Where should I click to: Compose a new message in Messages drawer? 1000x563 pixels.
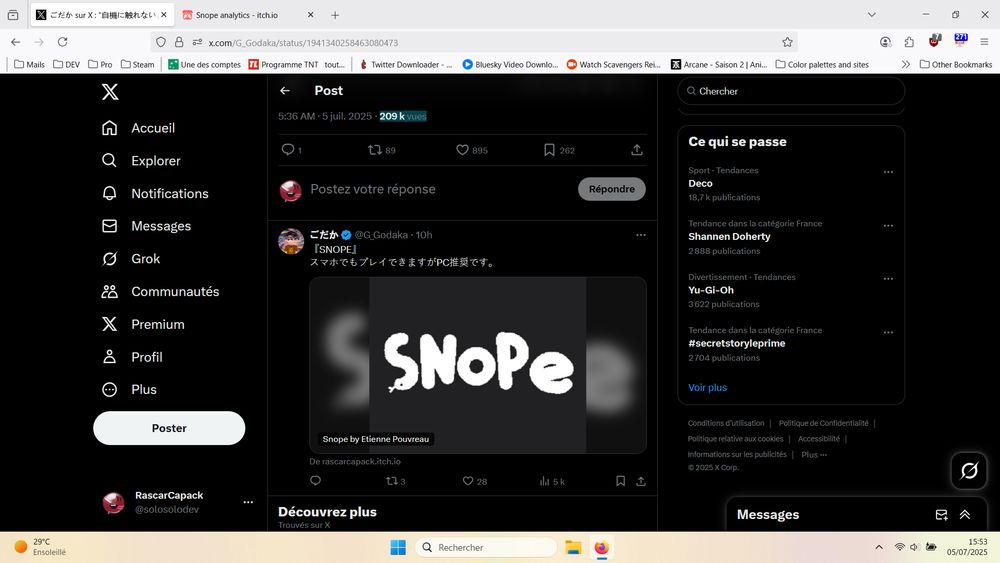point(941,515)
